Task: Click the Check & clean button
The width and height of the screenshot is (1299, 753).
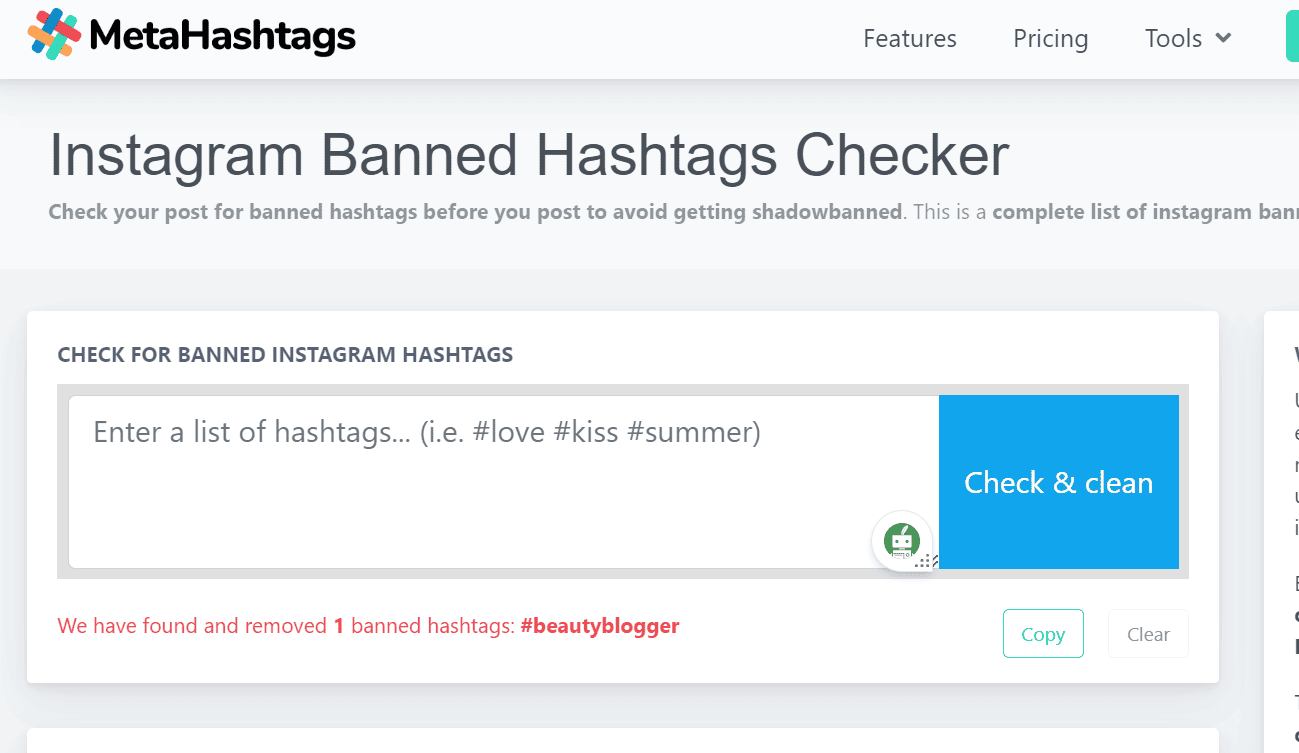Action: pos(1059,482)
